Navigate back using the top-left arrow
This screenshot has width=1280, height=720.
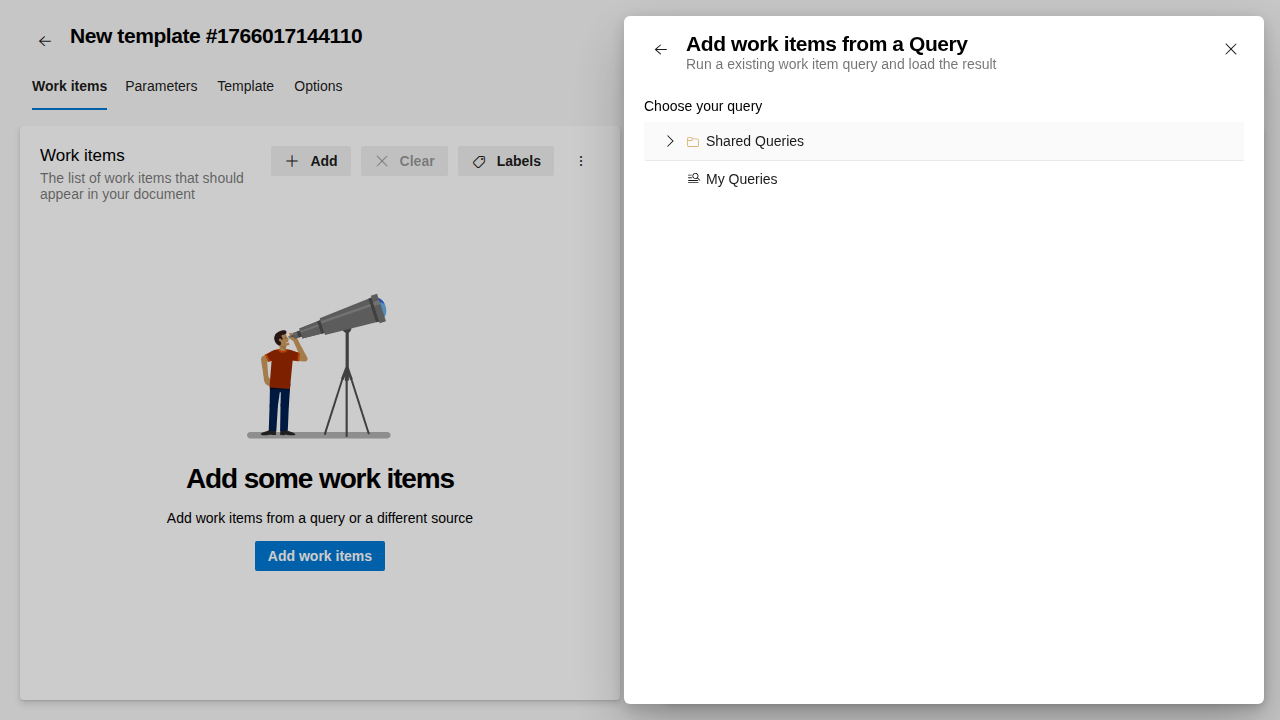point(44,40)
